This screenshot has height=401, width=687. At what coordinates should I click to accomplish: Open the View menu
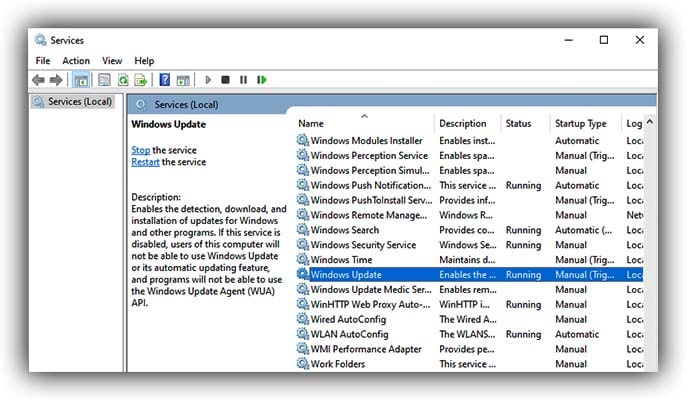click(x=112, y=60)
